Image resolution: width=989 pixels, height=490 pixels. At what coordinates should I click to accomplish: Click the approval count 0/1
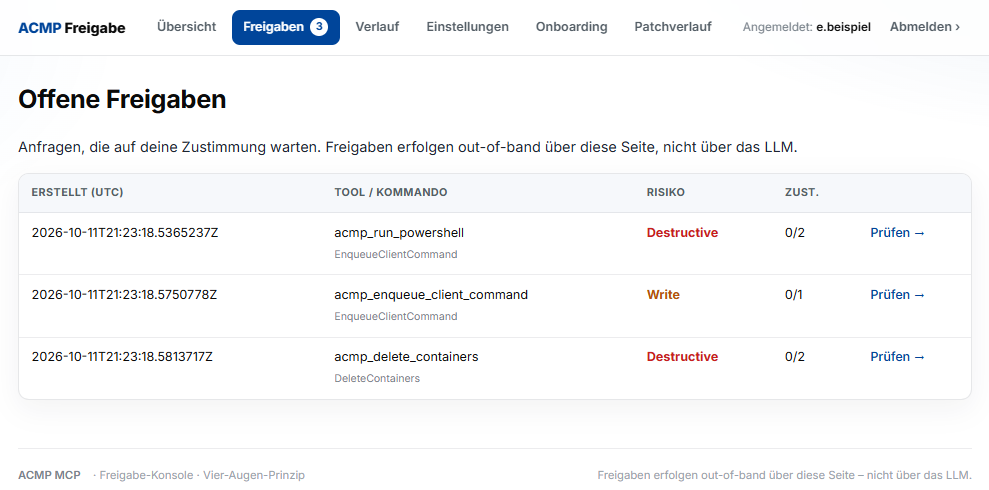[794, 295]
